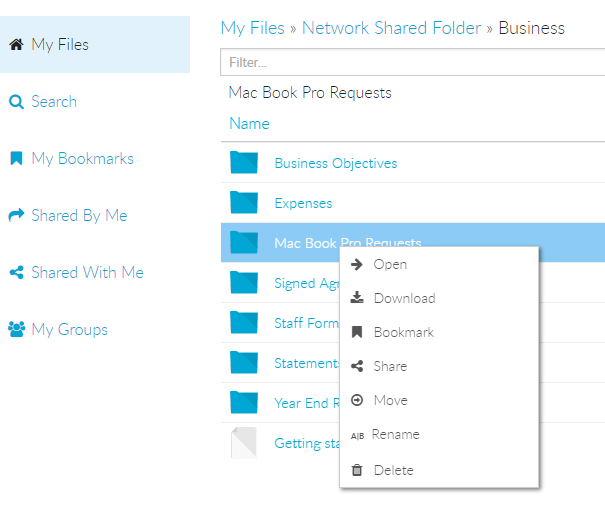Image resolution: width=605 pixels, height=510 pixels.
Task: Click the Shared With Me share icon
Action: tap(17, 272)
